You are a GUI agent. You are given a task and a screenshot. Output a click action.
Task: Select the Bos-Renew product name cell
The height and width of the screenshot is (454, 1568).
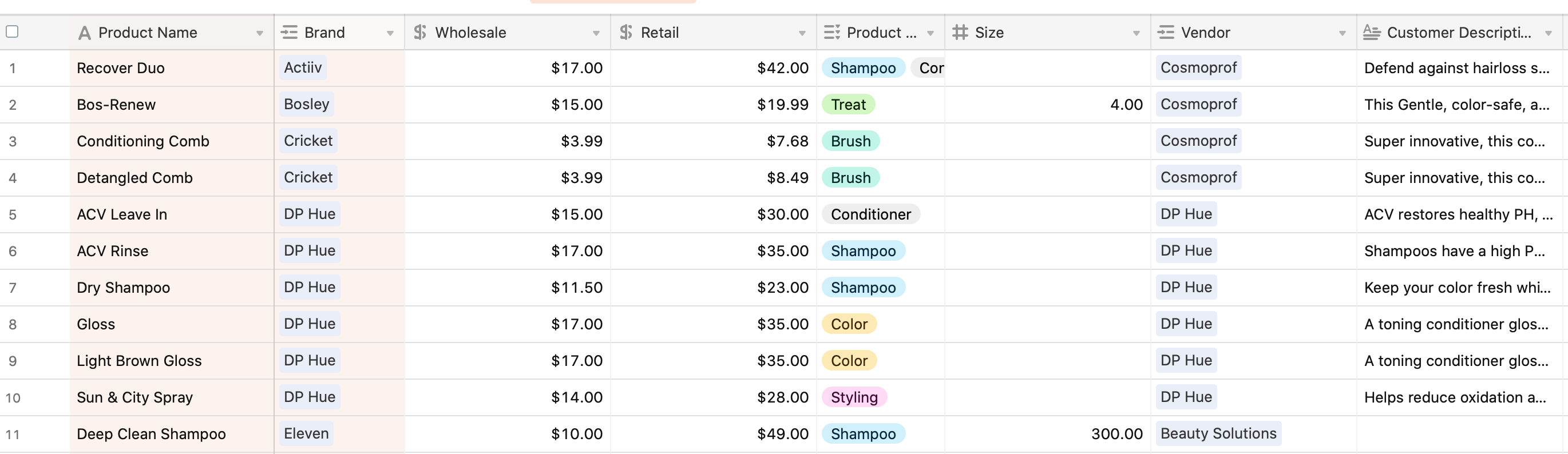click(172, 105)
